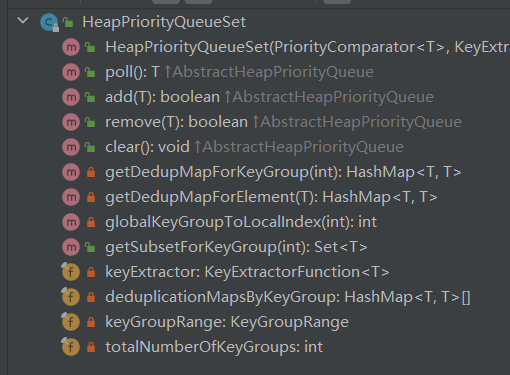Image resolution: width=510 pixels, height=375 pixels.
Task: Click method icon for globalKeyGroupToLocalIndex
Action: coord(71,222)
